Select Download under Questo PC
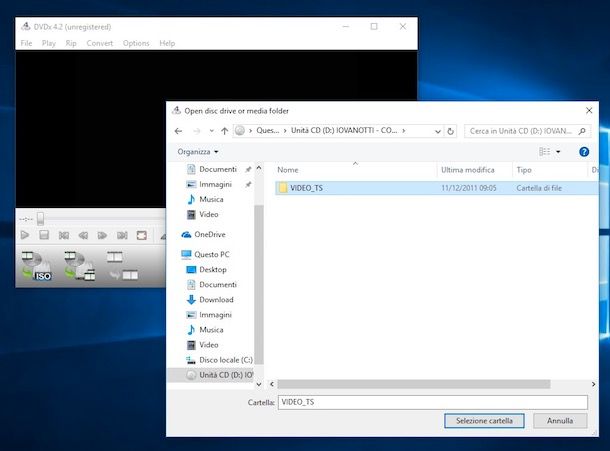Image resolution: width=610 pixels, height=451 pixels. (x=216, y=300)
